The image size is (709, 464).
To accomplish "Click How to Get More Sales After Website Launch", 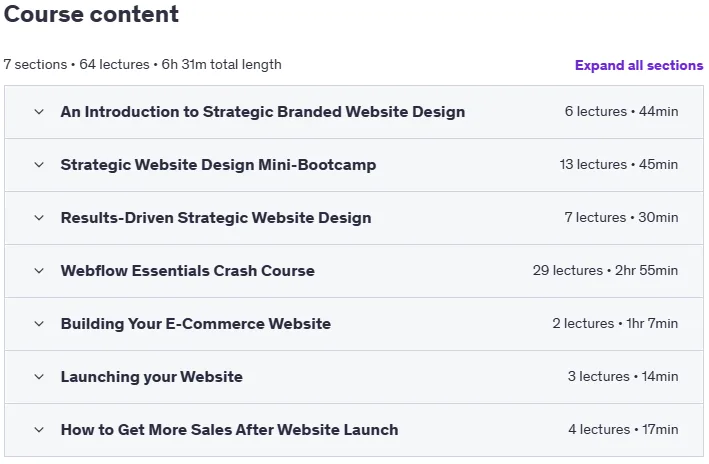I will click(230, 430).
